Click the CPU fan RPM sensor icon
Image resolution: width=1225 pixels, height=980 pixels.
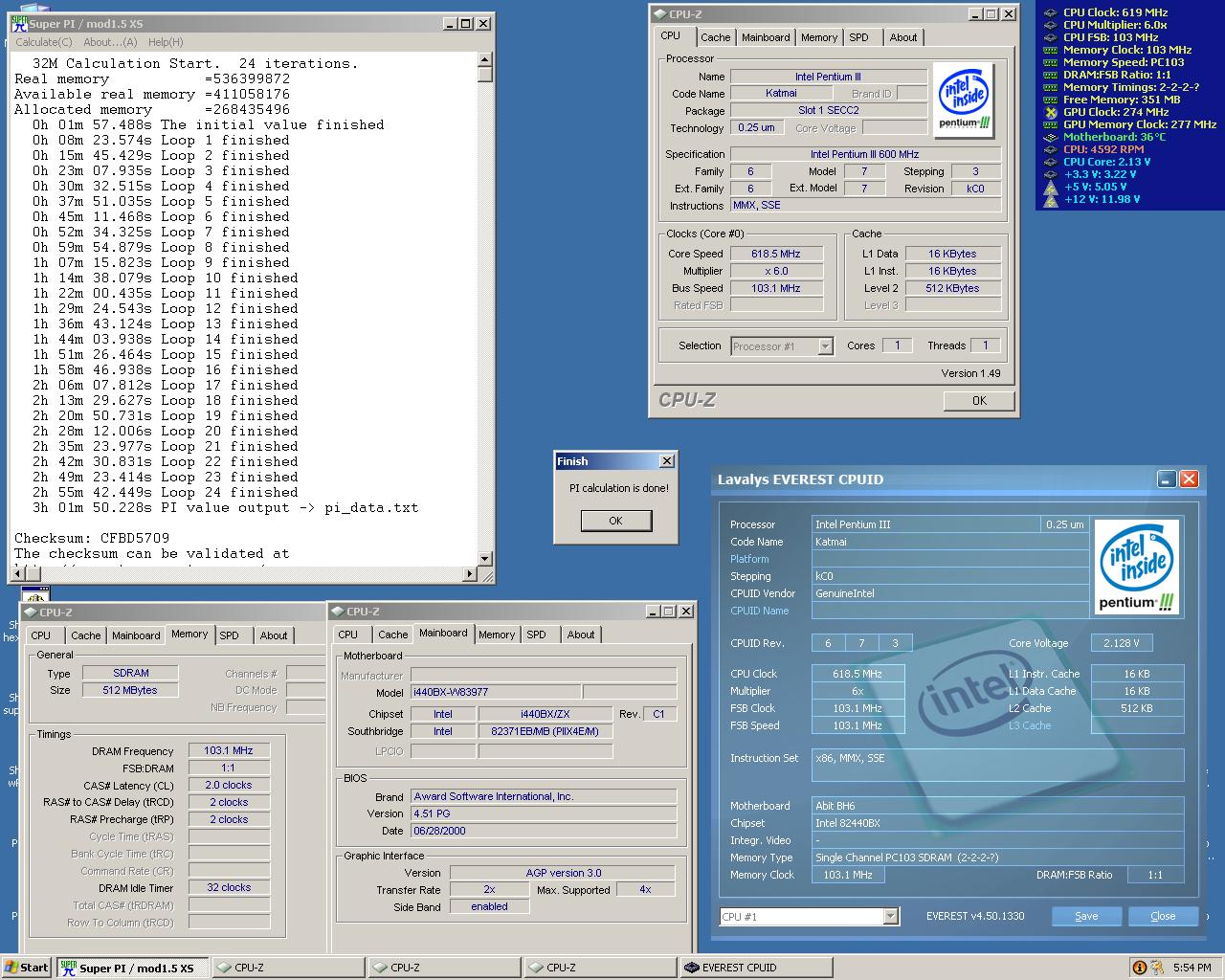1050,149
